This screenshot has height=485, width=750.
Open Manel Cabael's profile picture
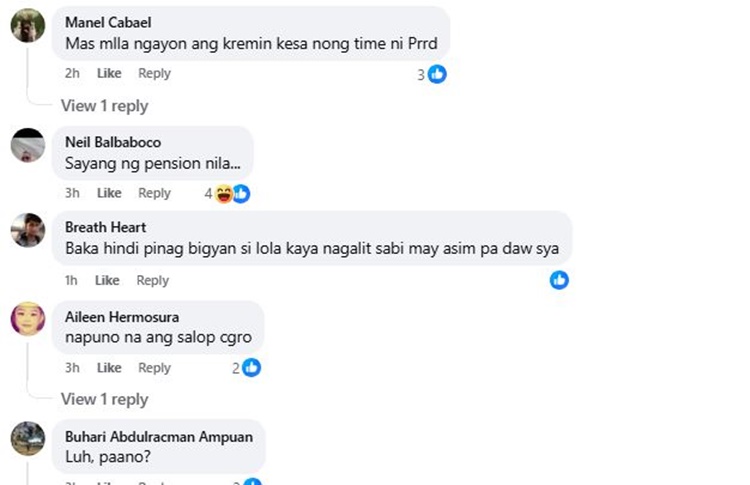(28, 25)
